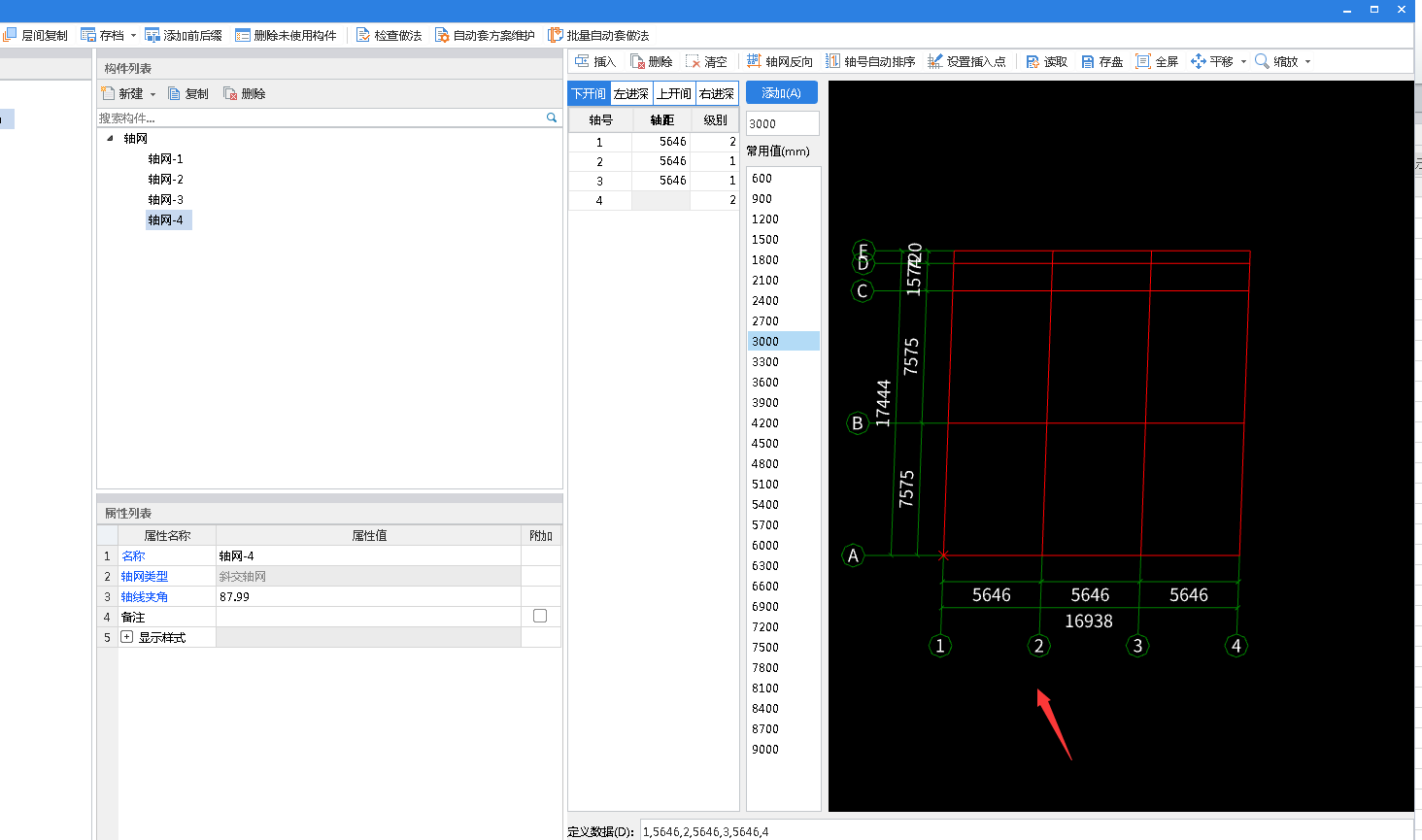Click the 存档 archive icon
The width and height of the screenshot is (1422, 840).
click(x=88, y=35)
